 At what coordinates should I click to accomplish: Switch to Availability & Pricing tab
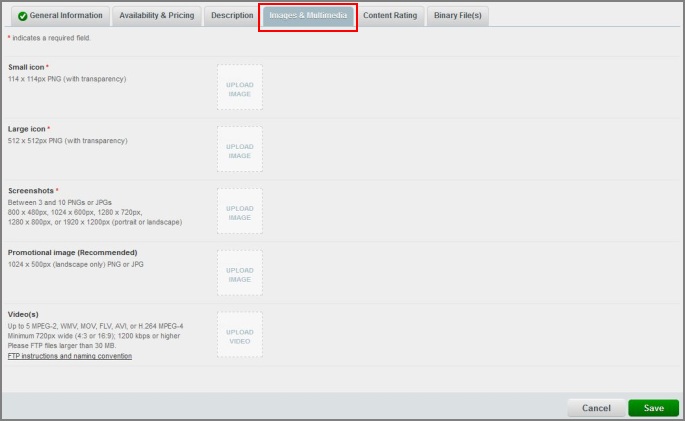156,16
